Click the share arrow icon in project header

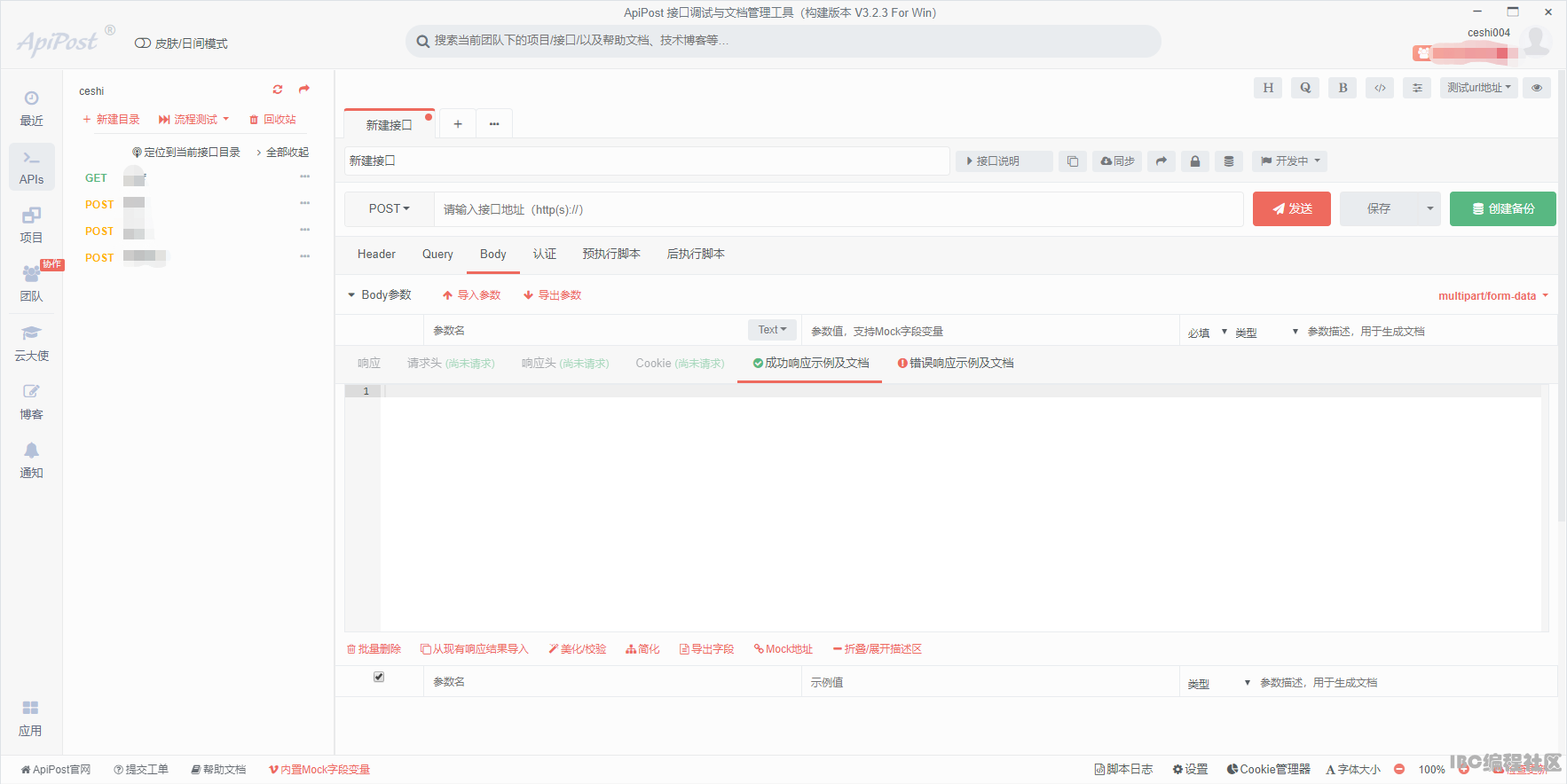tap(304, 90)
